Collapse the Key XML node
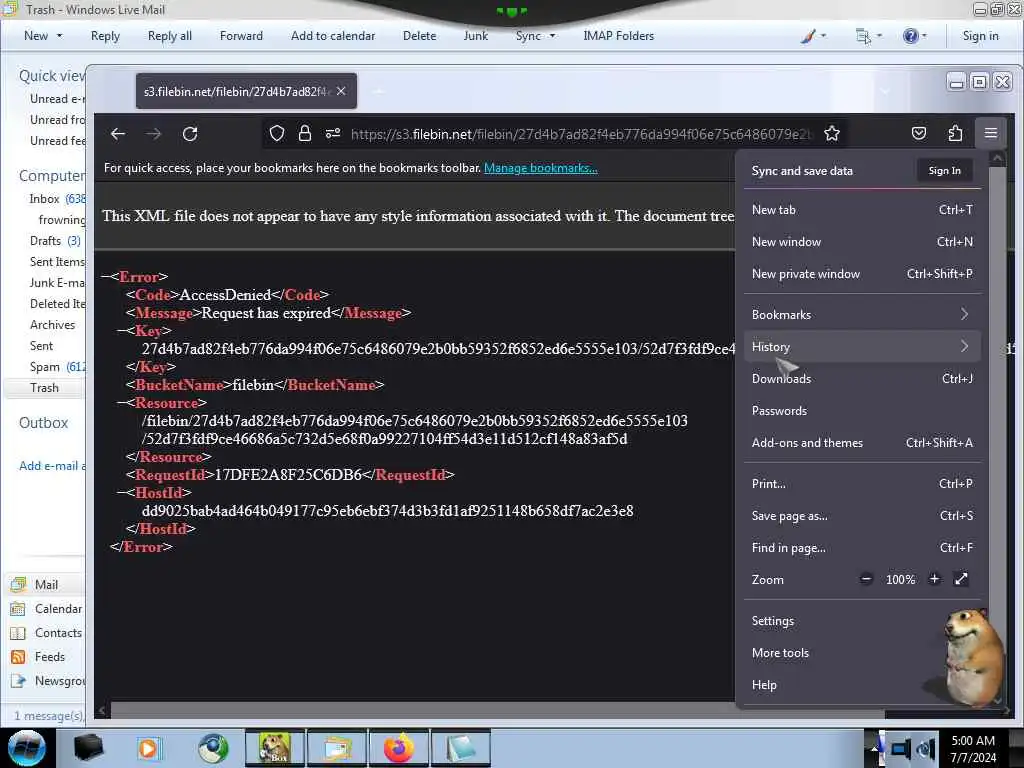 [x=122, y=331]
